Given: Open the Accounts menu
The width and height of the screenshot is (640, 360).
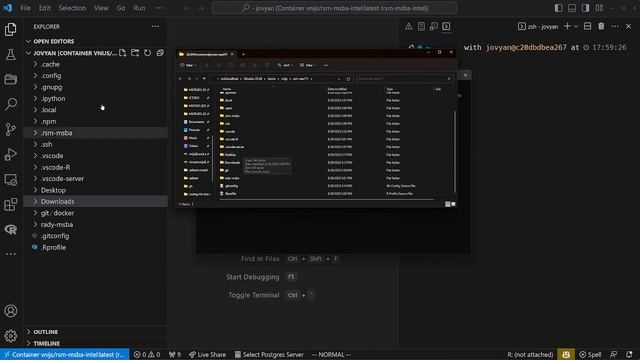Looking at the screenshot, I should point(11,311).
